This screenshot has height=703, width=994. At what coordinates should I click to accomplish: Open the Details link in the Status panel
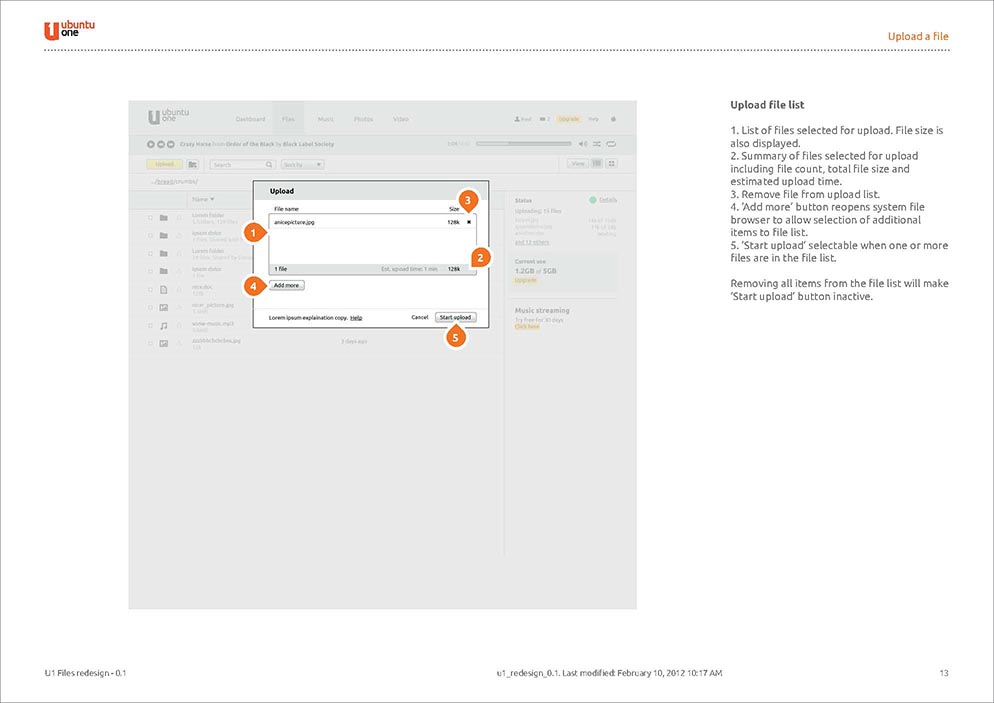point(608,200)
